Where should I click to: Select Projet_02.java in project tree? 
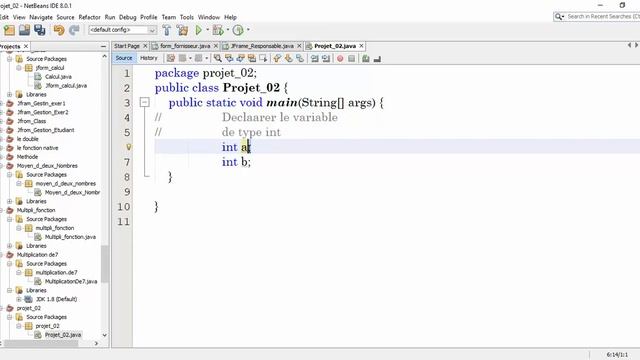(63, 335)
